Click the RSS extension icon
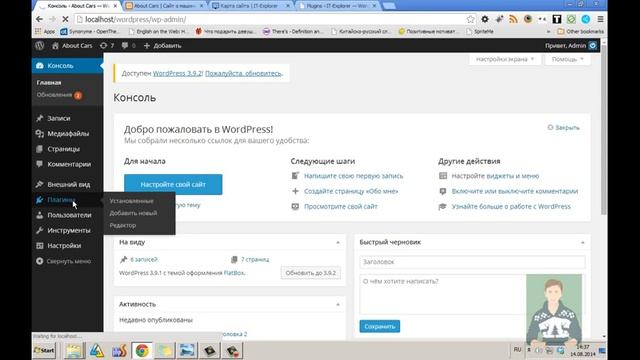Viewport: 640px width, 360px height. (x=513, y=19)
